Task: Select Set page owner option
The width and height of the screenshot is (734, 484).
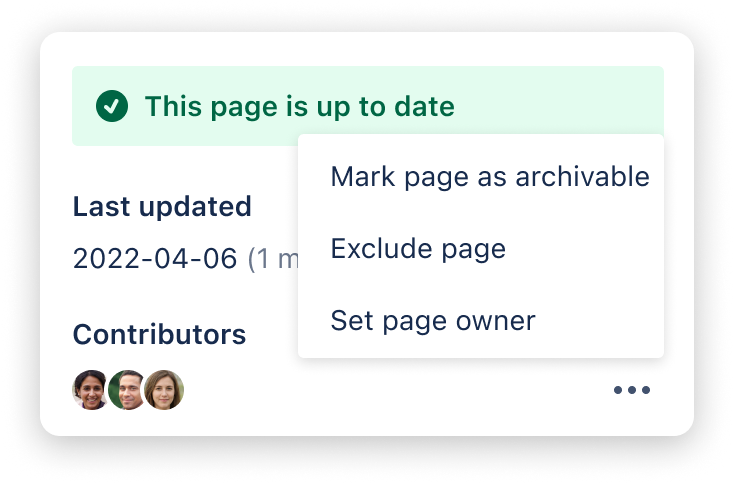Action: point(432,320)
